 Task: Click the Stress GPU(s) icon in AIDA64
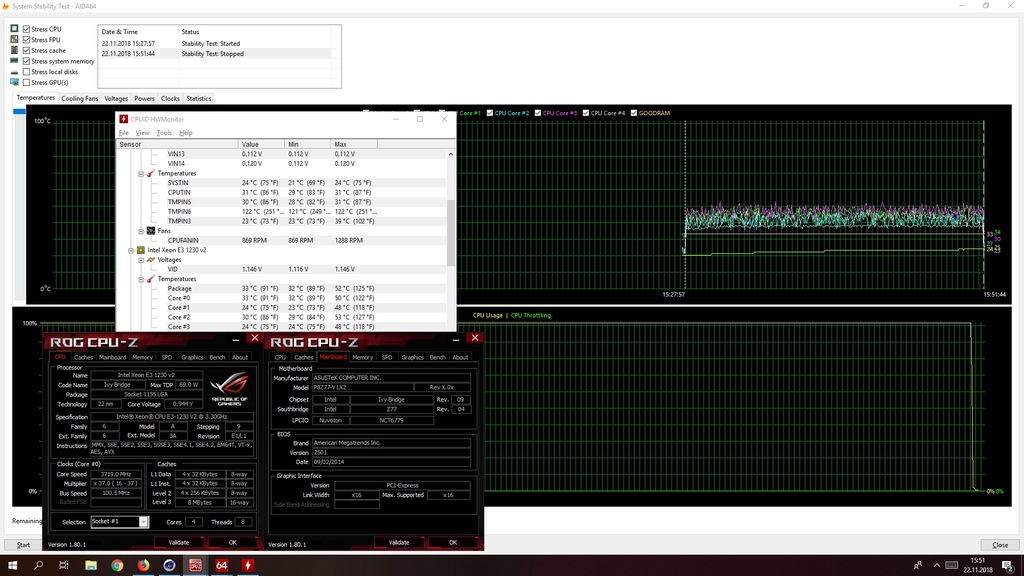coord(14,82)
